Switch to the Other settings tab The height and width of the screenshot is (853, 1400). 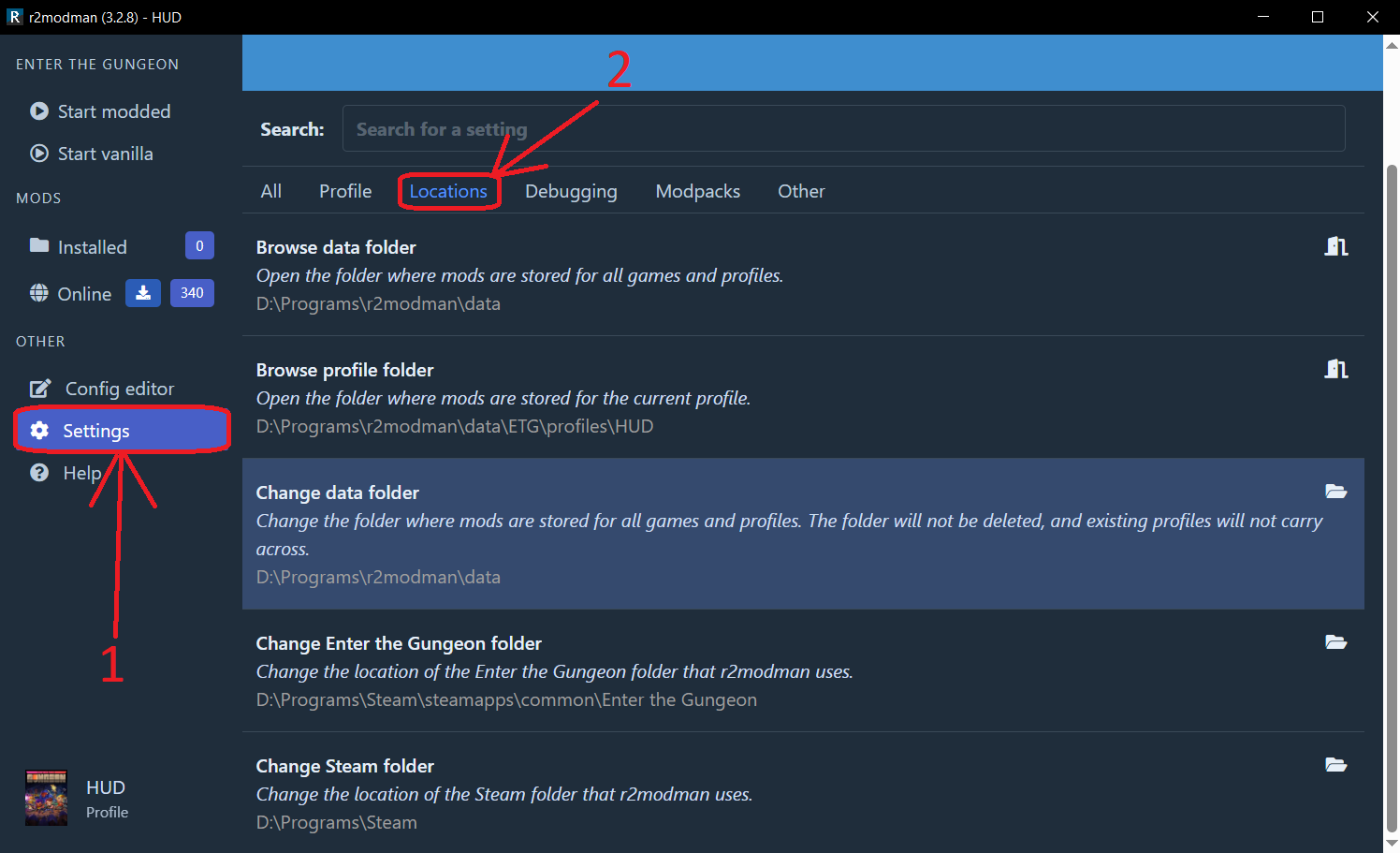point(801,191)
